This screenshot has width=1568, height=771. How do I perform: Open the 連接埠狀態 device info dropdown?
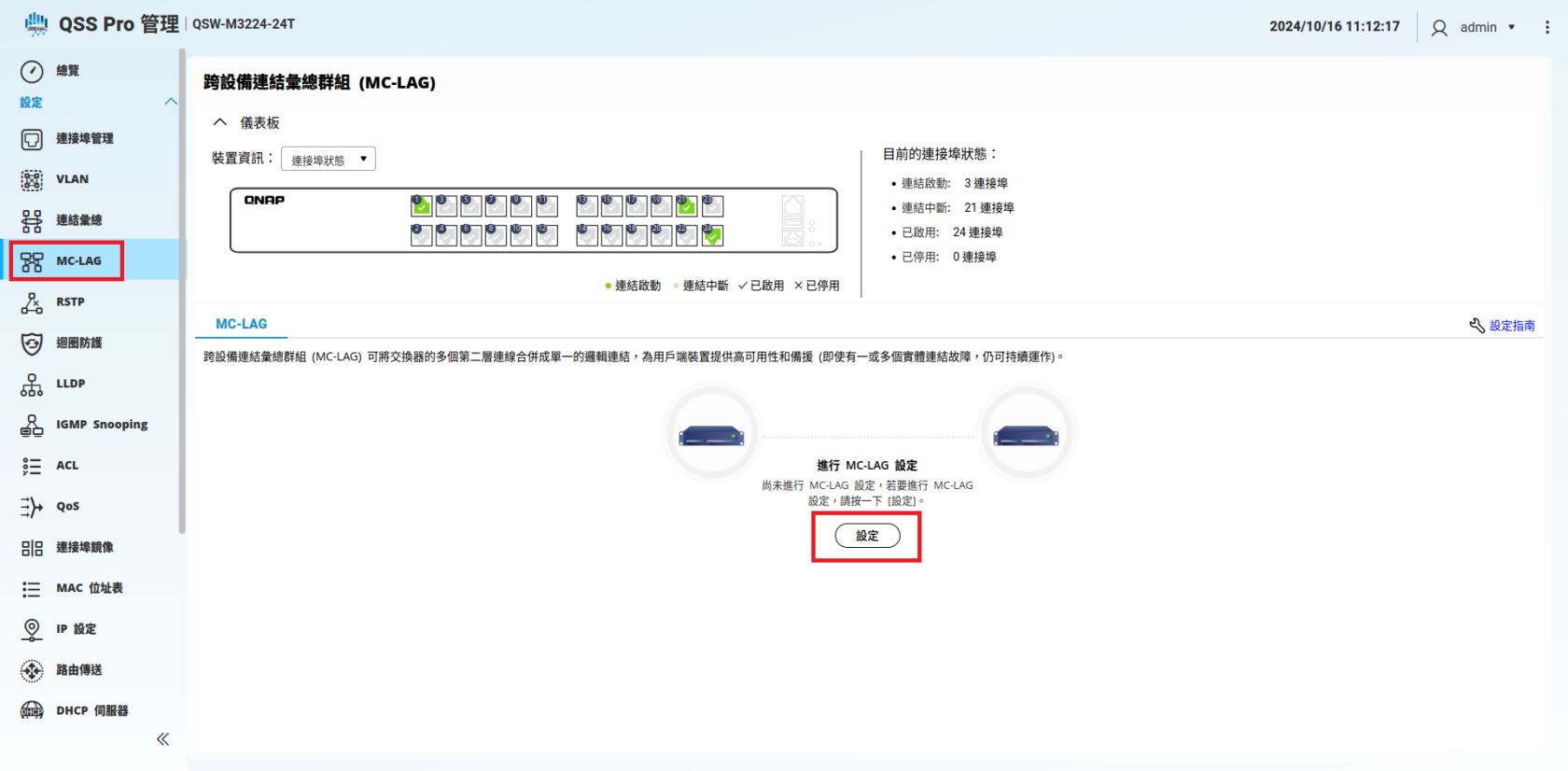point(329,160)
